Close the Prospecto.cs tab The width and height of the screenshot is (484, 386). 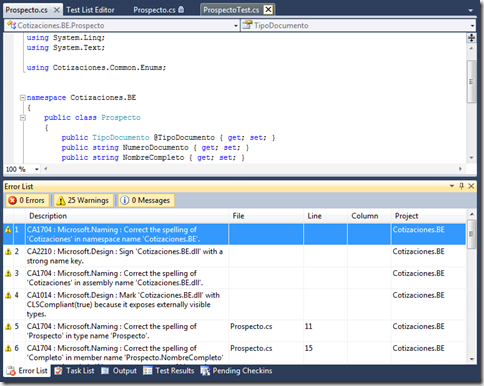pos(57,10)
